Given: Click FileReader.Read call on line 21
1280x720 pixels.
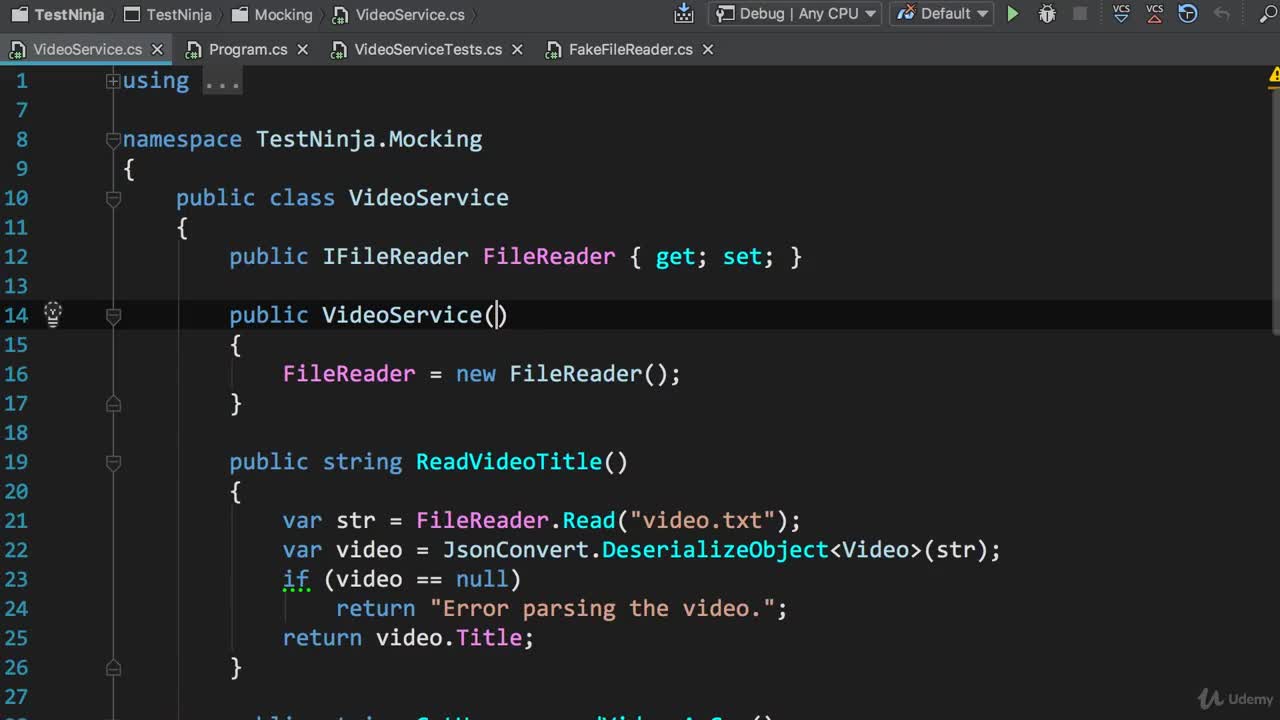Looking at the screenshot, I should coord(515,521).
